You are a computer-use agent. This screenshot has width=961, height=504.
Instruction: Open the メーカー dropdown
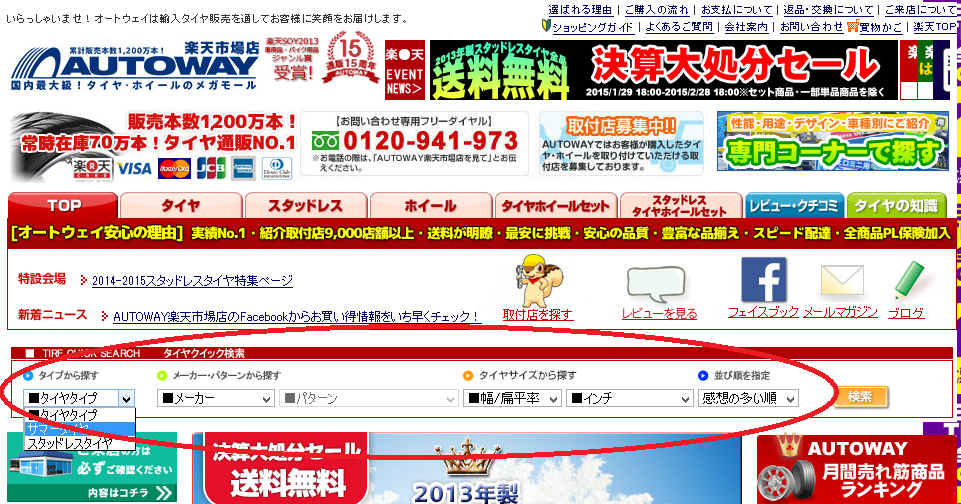tap(215, 399)
